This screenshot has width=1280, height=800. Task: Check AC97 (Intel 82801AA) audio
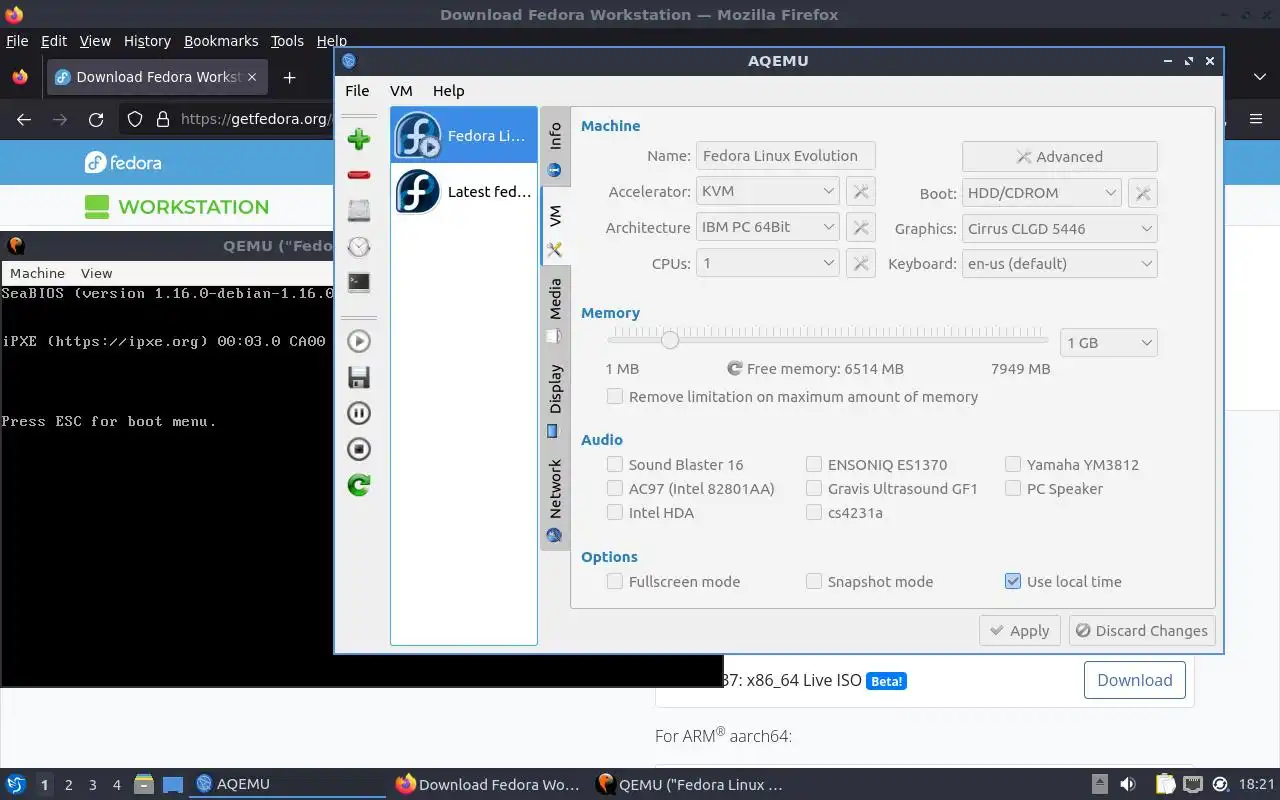click(x=690, y=489)
